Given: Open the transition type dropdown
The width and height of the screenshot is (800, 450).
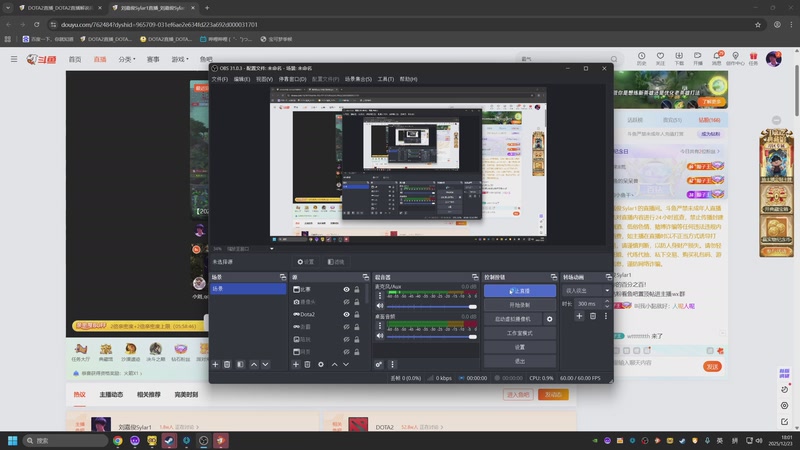Looking at the screenshot, I should pos(586,290).
